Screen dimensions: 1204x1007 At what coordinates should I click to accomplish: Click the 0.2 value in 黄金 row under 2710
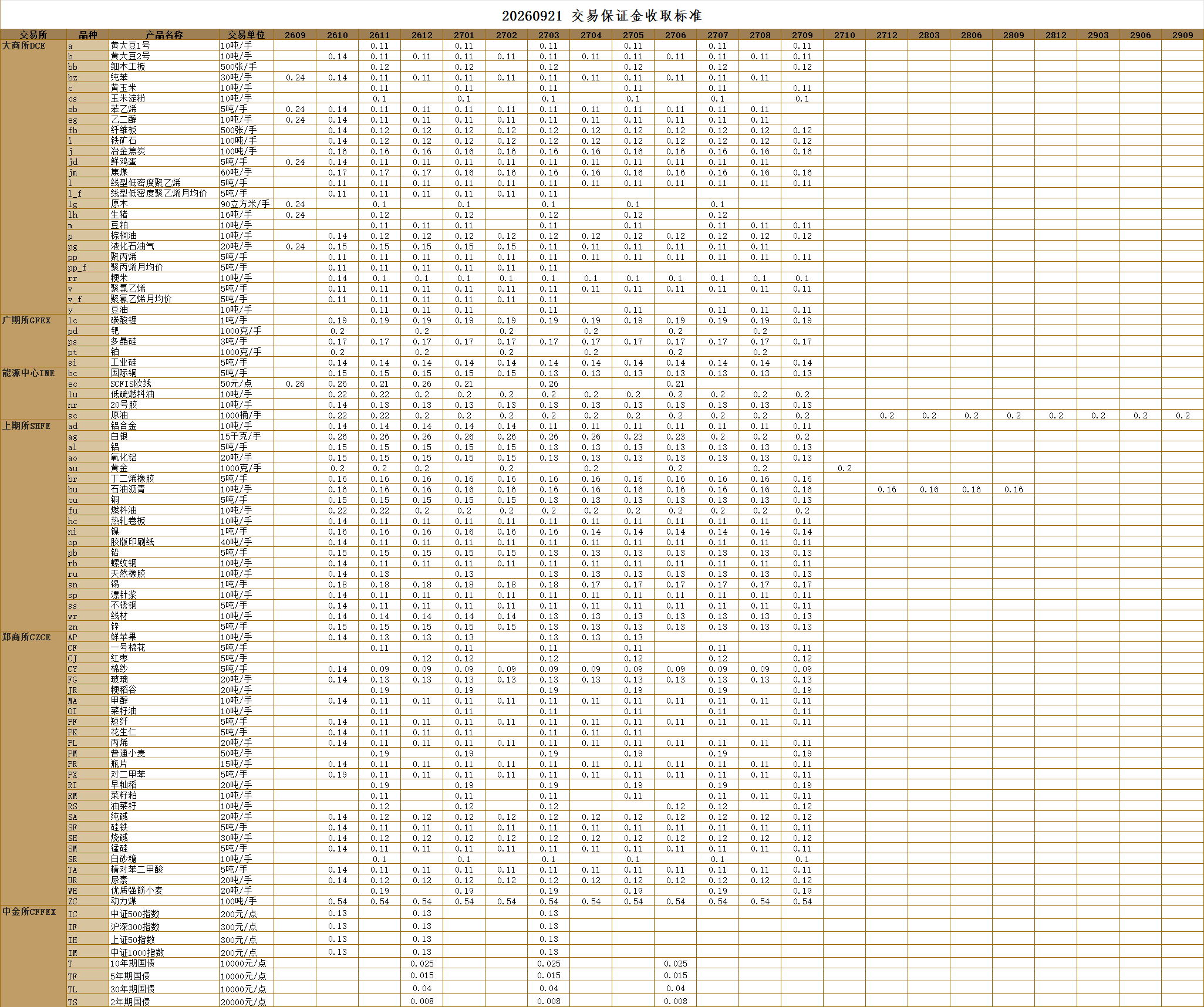point(845,468)
